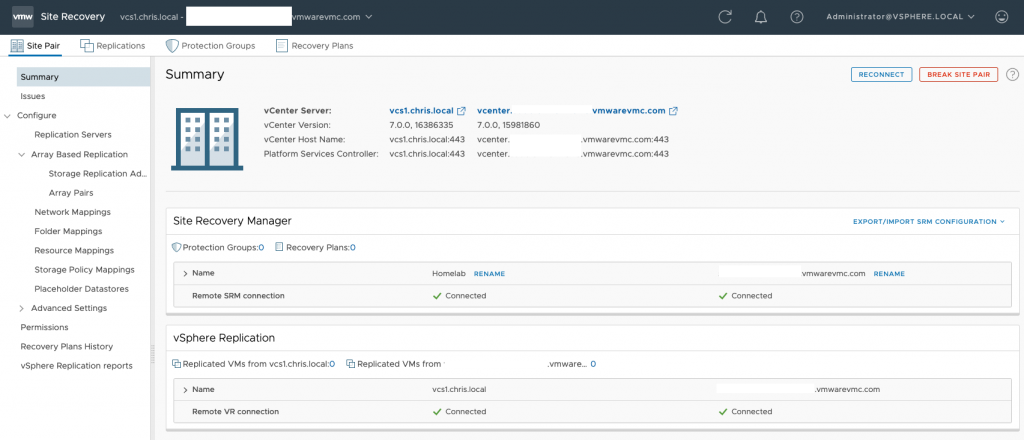This screenshot has width=1024, height=440.
Task: Open Storage Policy Mappings
Action: 84,270
